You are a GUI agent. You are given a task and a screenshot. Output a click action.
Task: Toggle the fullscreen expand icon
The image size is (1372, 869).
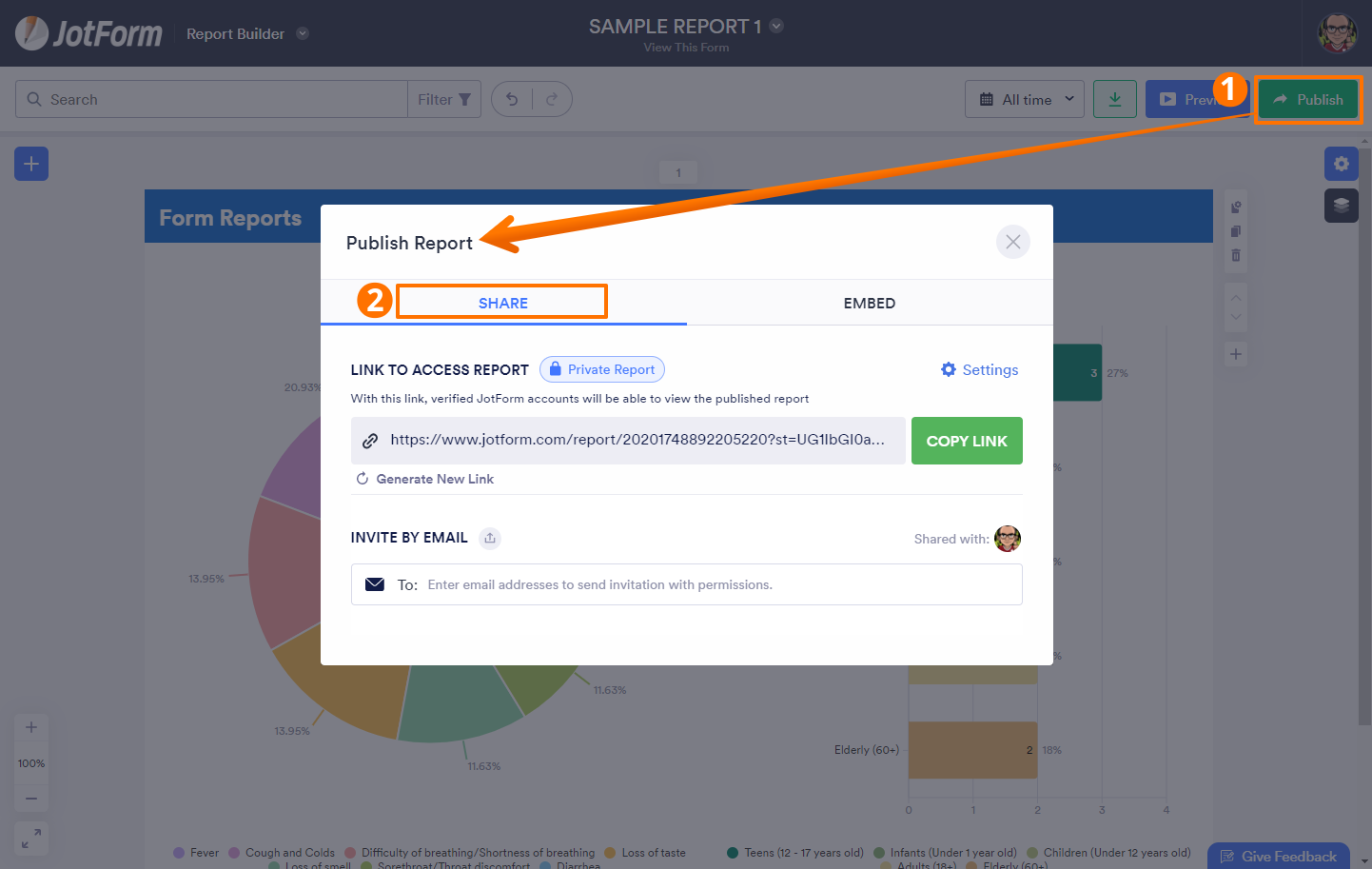[31, 839]
